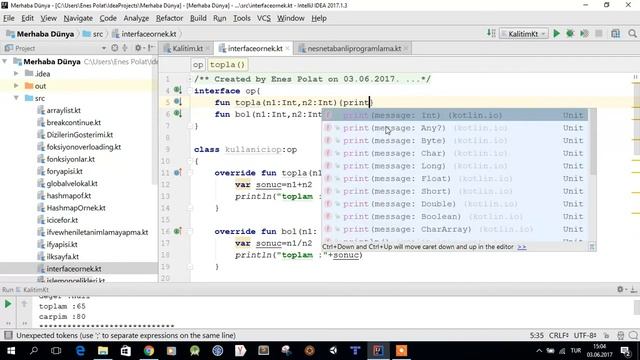This screenshot has height=360, width=640.
Task: Open Microsoft Edge from taskbar
Action: pos(80,351)
